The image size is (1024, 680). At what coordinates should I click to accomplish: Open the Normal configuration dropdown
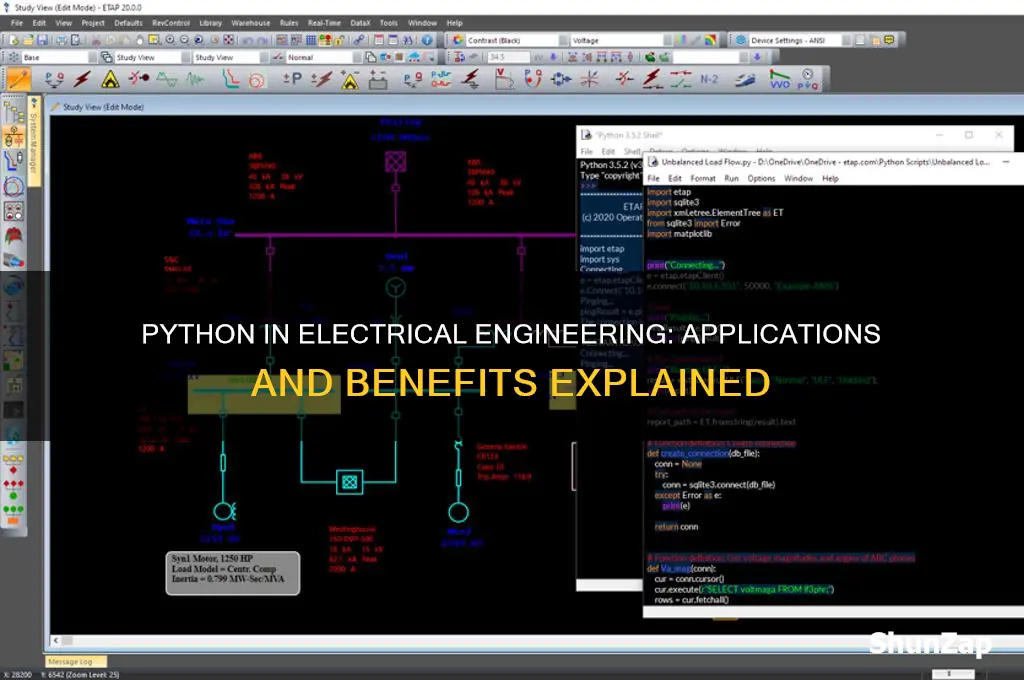[323, 57]
